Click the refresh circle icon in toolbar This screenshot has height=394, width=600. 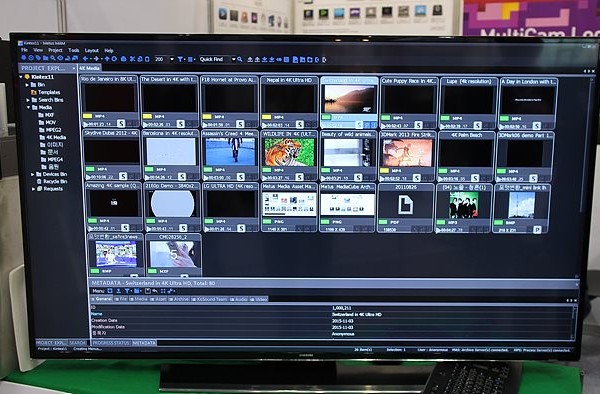point(114,59)
